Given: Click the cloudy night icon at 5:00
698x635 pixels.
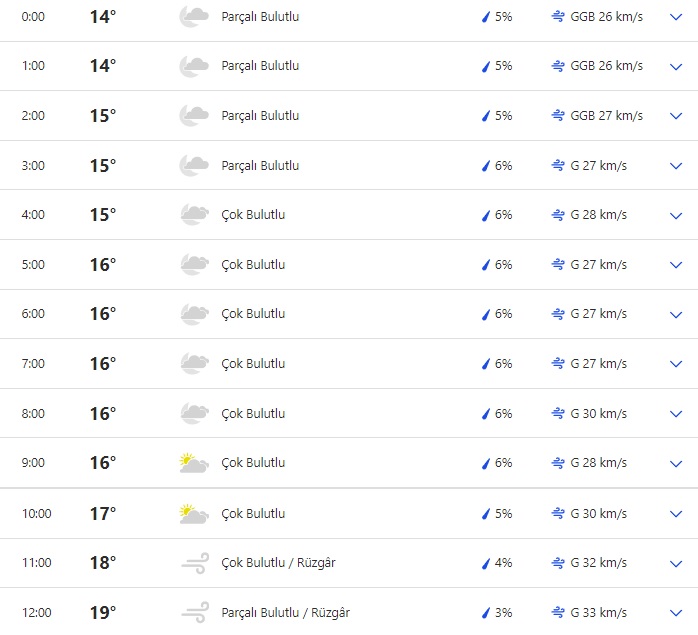Looking at the screenshot, I should (193, 265).
